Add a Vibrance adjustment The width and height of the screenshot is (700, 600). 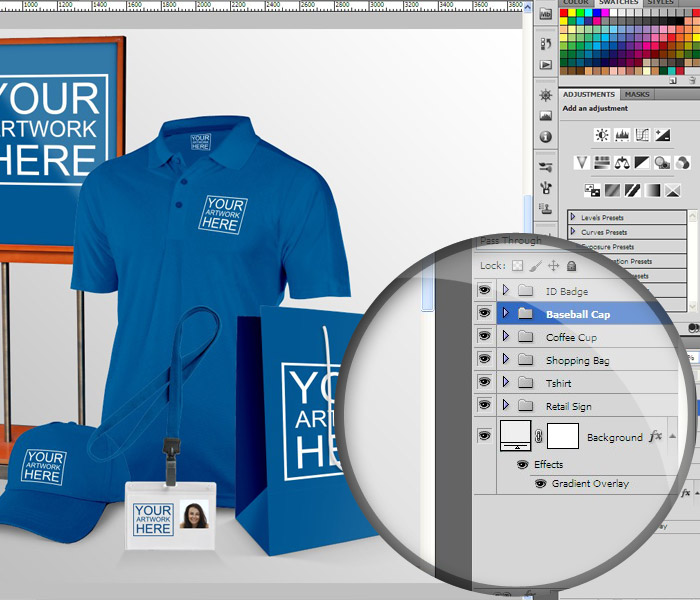(x=582, y=162)
